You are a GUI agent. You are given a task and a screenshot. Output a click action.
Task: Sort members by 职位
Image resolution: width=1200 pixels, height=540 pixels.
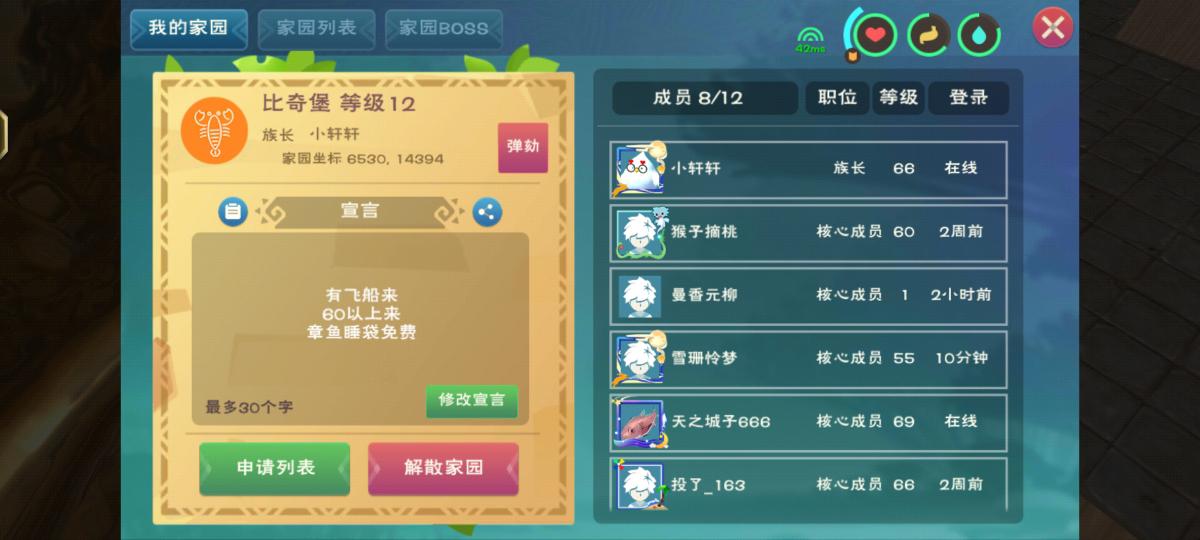(837, 98)
